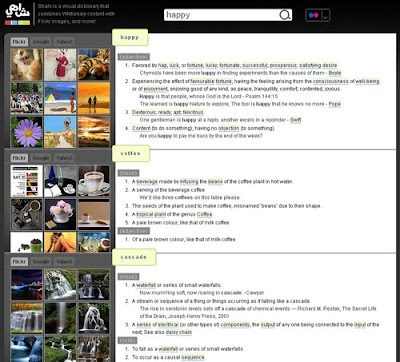The height and width of the screenshot is (362, 400).
Task: Follow the 'waterfall' link in cascade noun definition
Action: 146,285
